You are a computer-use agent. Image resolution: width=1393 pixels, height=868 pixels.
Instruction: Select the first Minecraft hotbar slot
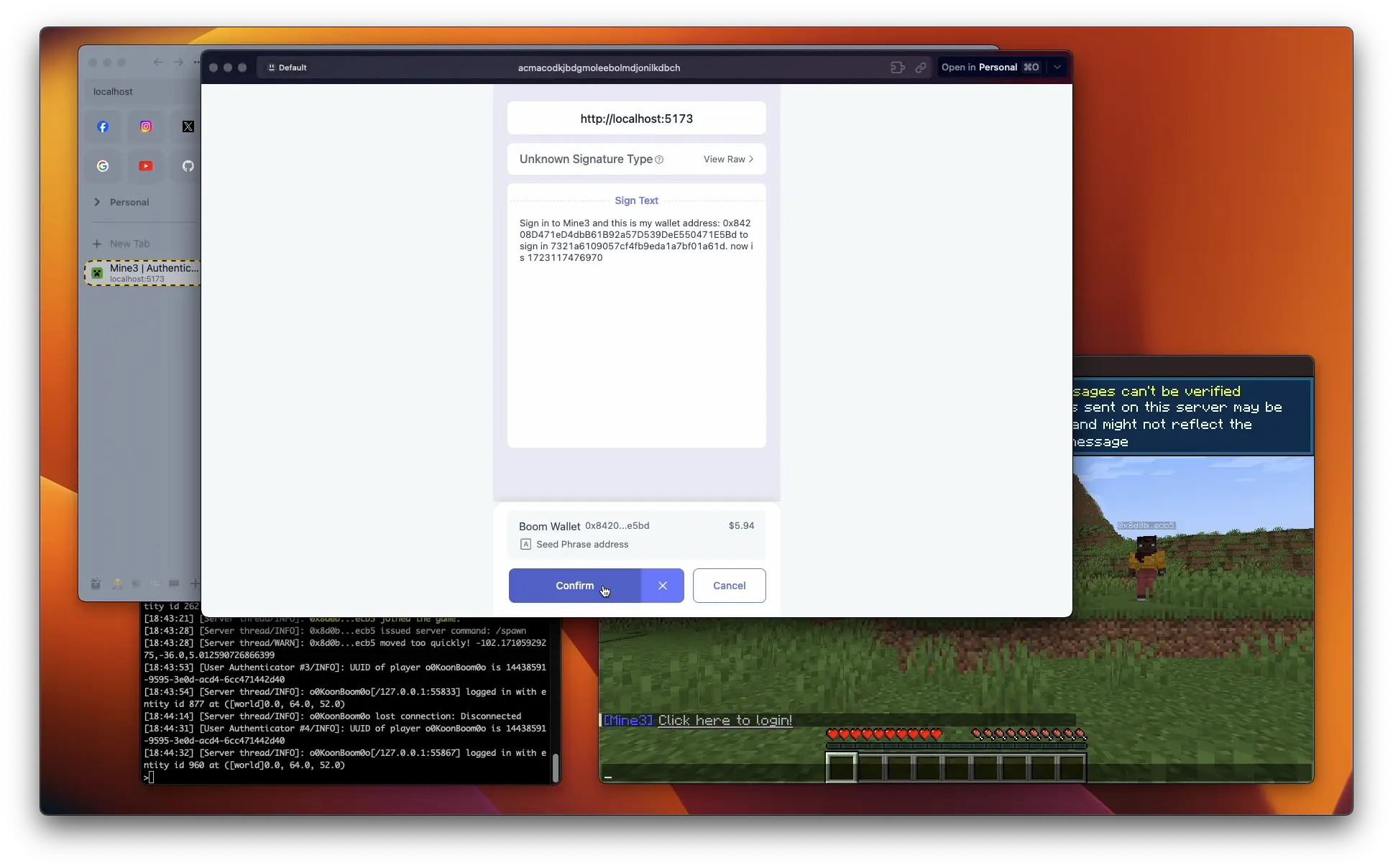click(841, 767)
